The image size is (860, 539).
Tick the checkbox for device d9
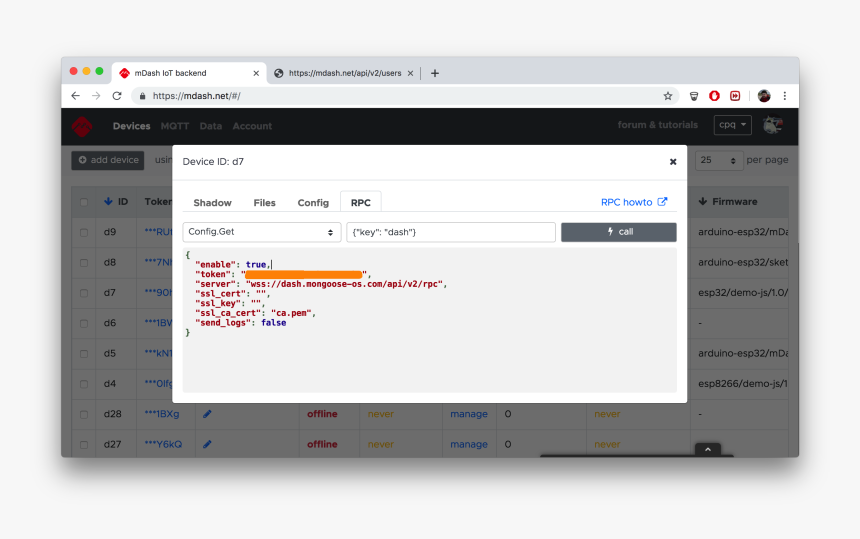tap(84, 232)
